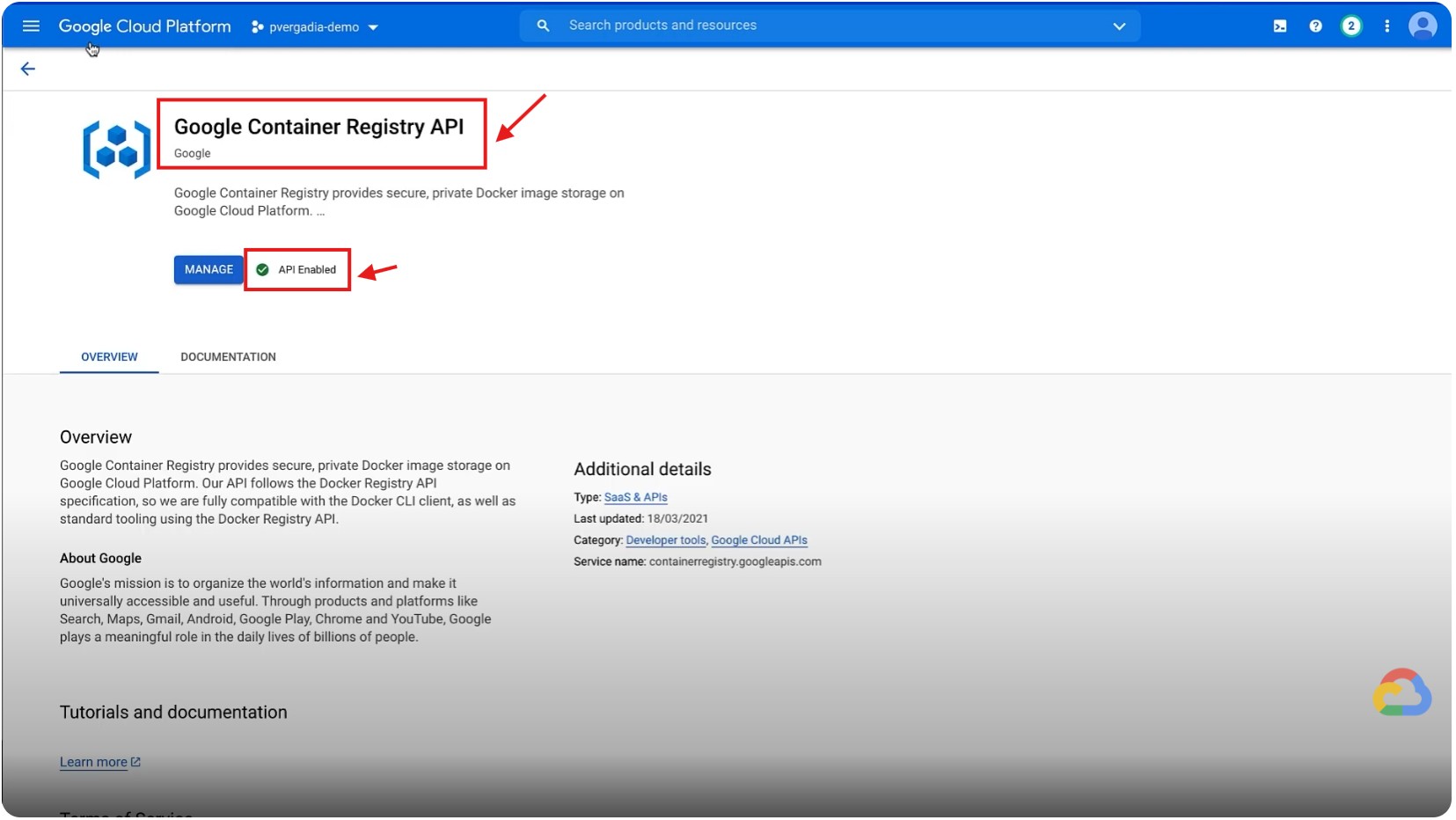This screenshot has width=1456, height=820.
Task: Open the pvergadia-demo project selector
Action: (x=314, y=27)
